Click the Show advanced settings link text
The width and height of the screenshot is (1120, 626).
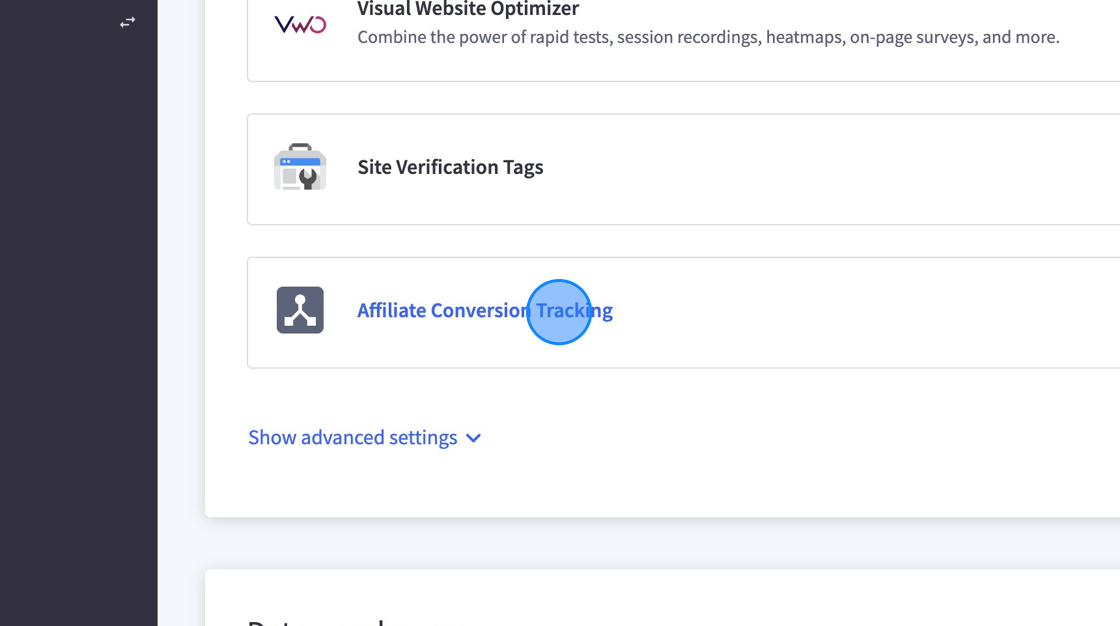coord(352,437)
